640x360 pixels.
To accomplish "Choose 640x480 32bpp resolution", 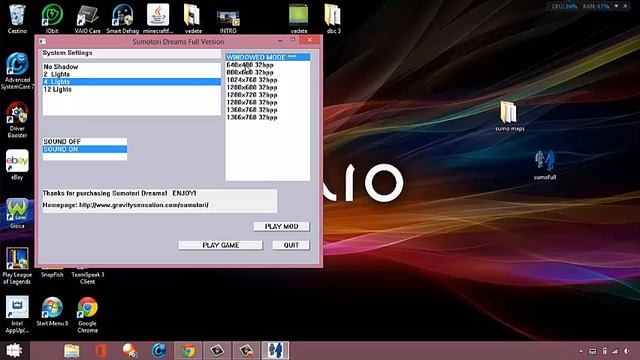I will tap(268, 65).
